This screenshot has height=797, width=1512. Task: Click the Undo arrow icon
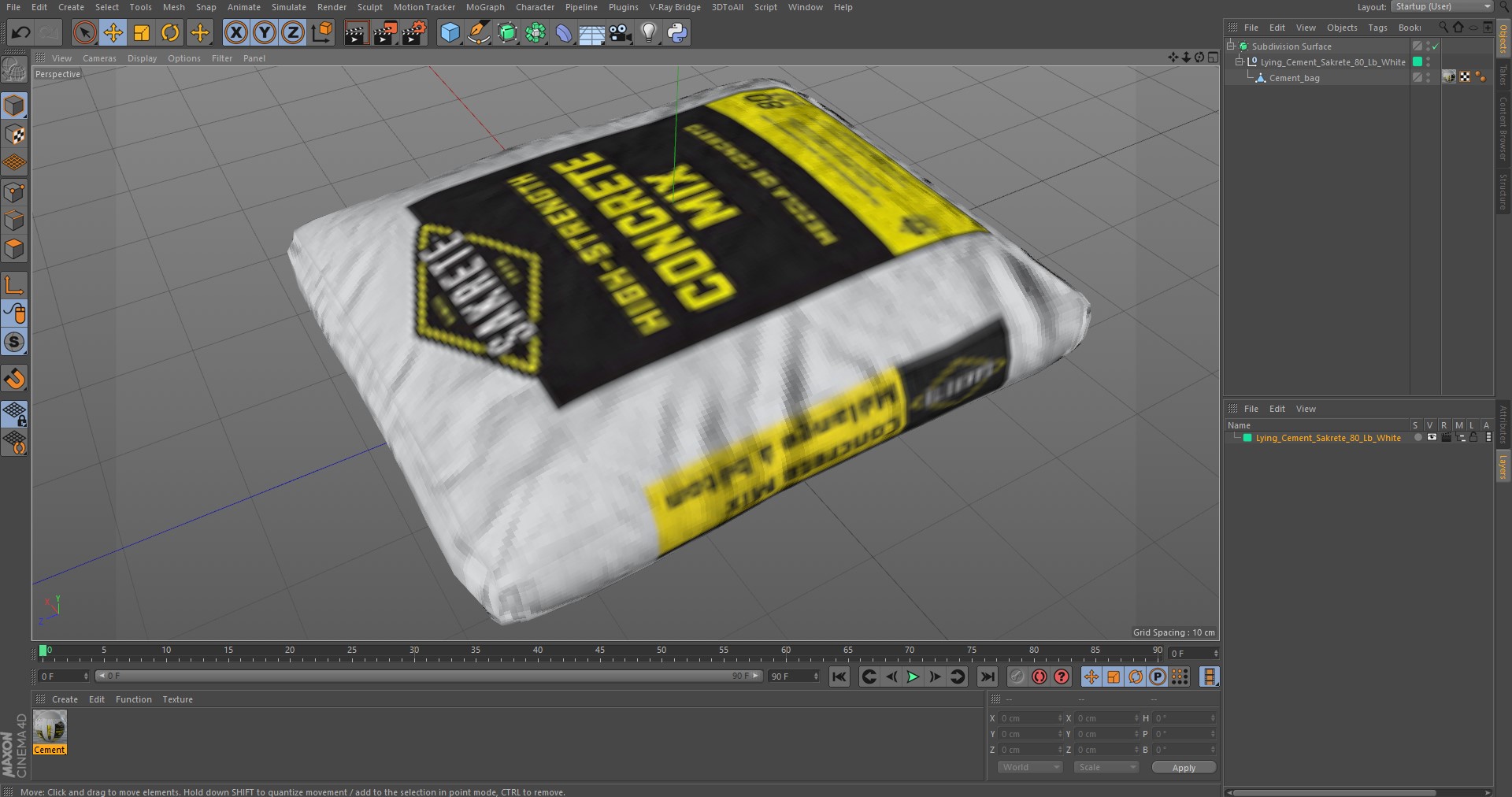[21, 32]
